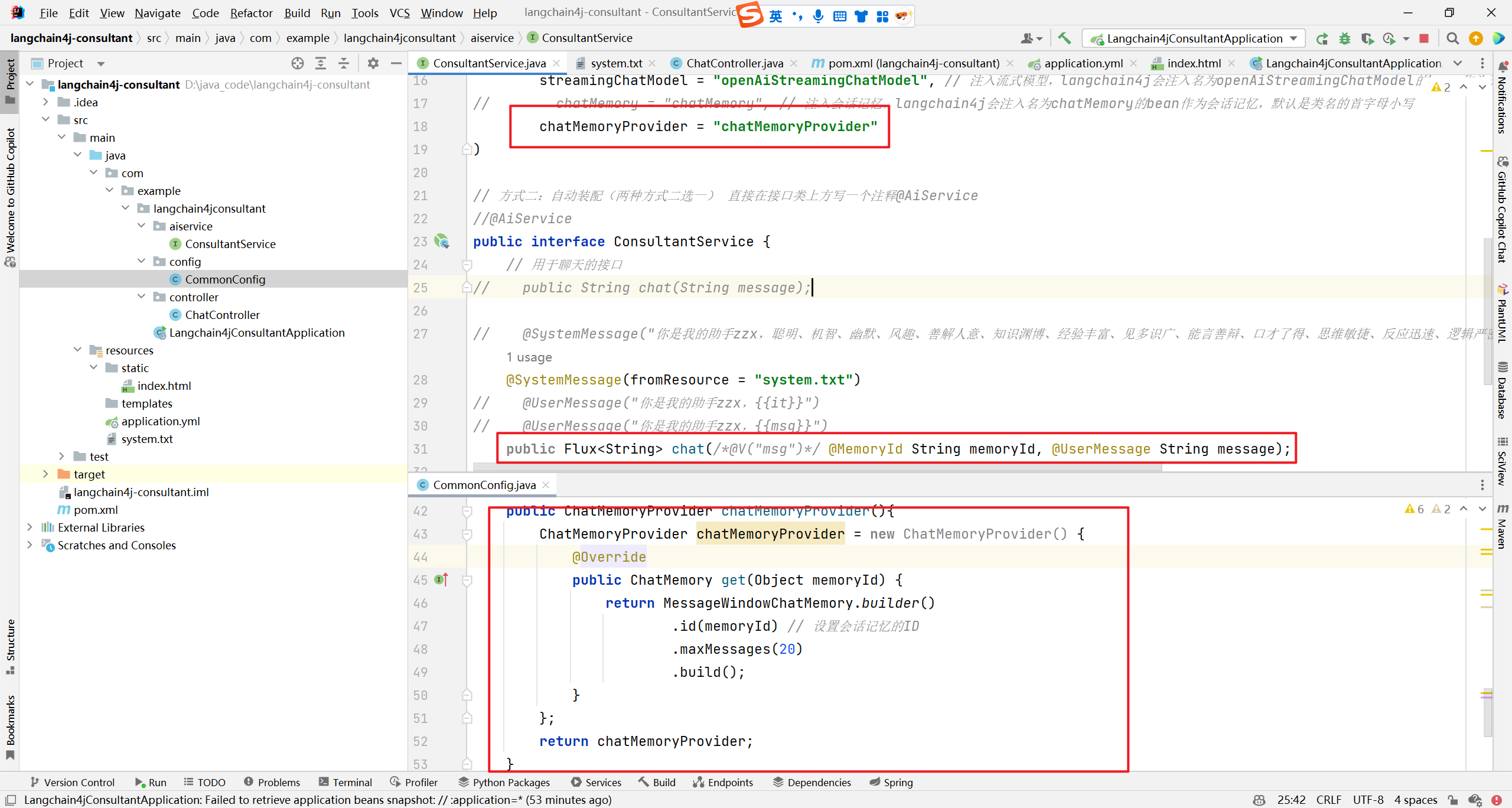Click the rerun application icon

coord(1322,38)
